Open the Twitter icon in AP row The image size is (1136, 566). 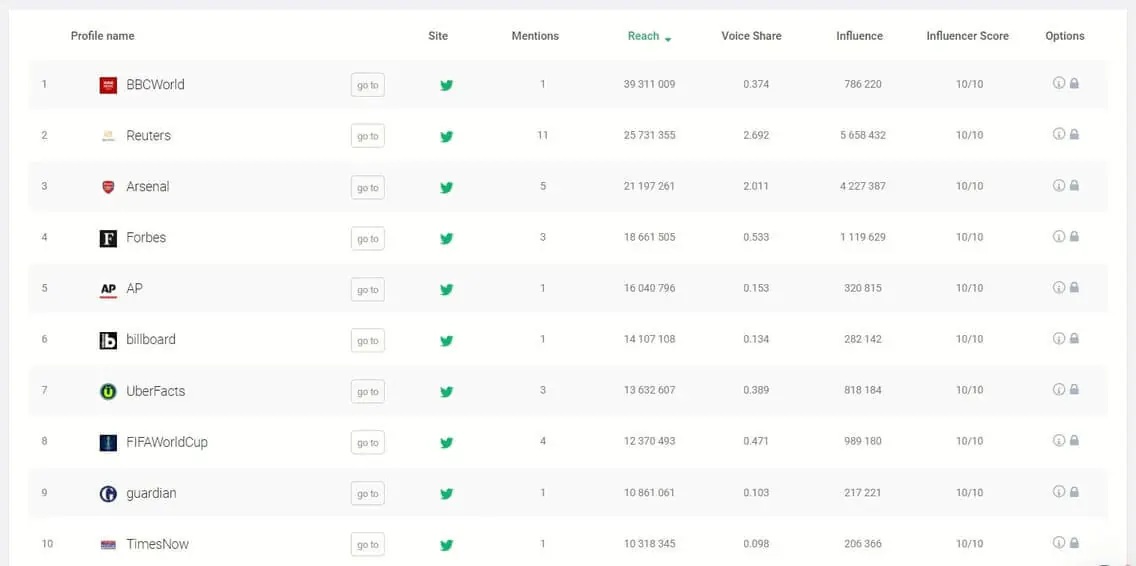coord(446,289)
